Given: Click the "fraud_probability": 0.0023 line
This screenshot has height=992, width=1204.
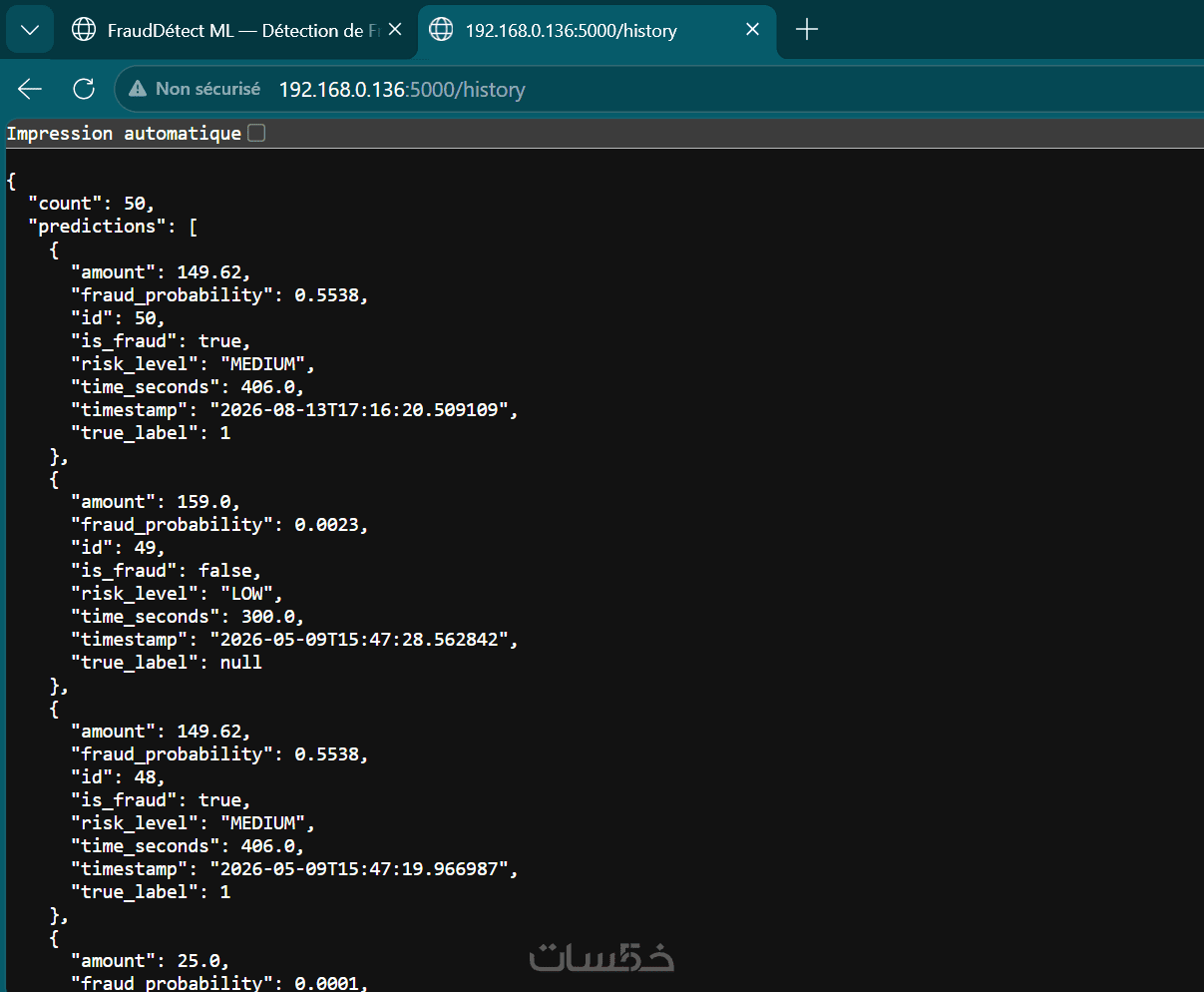Looking at the screenshot, I should pyautogui.click(x=219, y=524).
